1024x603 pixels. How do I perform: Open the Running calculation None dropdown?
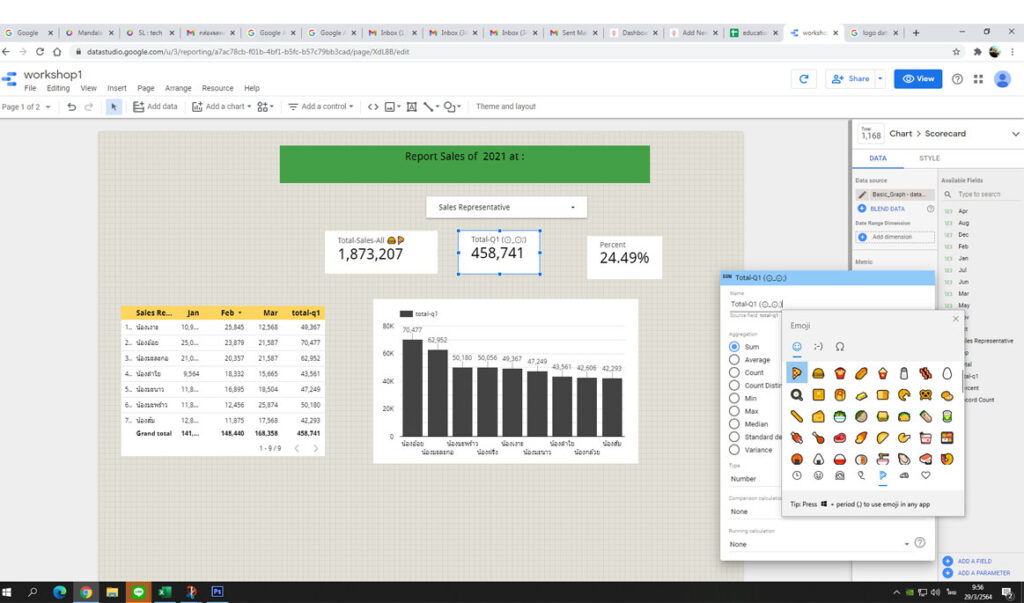819,544
